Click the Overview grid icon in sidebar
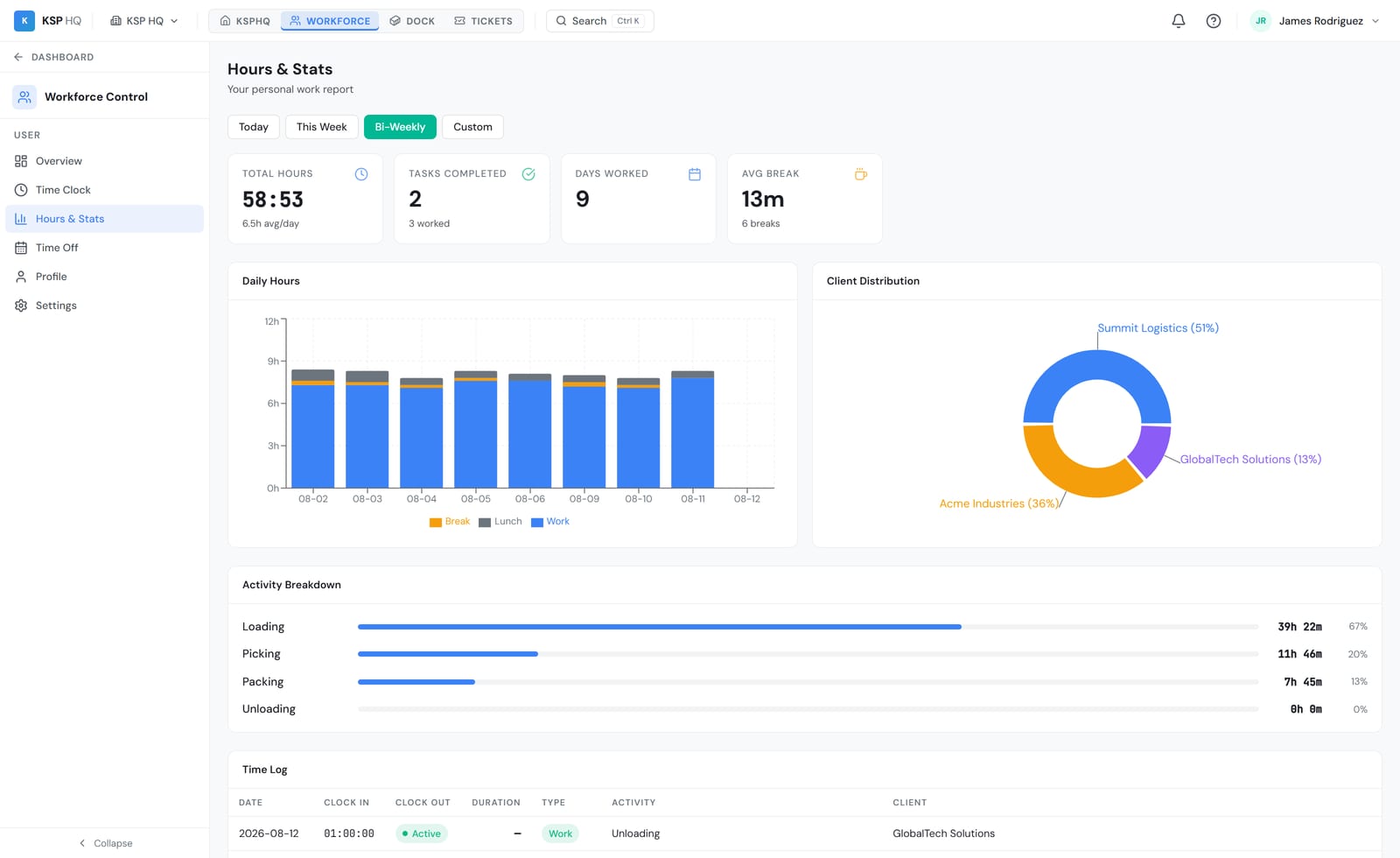This screenshot has width=1400, height=858. coord(21,161)
